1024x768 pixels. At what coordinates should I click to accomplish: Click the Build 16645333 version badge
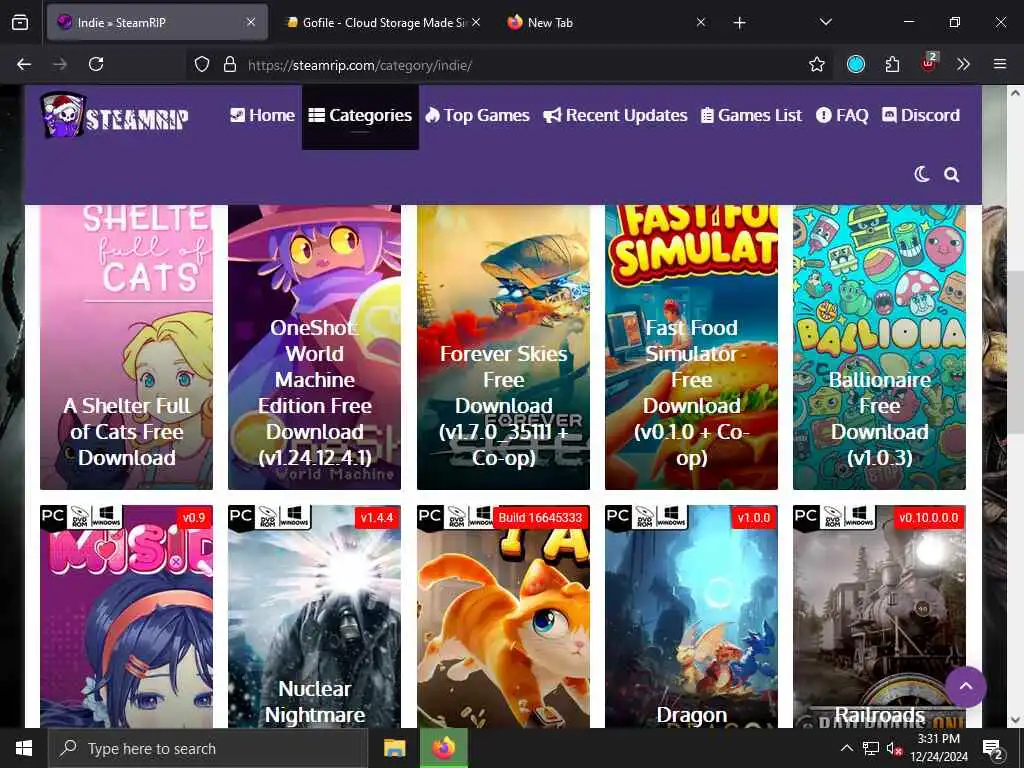click(x=540, y=518)
